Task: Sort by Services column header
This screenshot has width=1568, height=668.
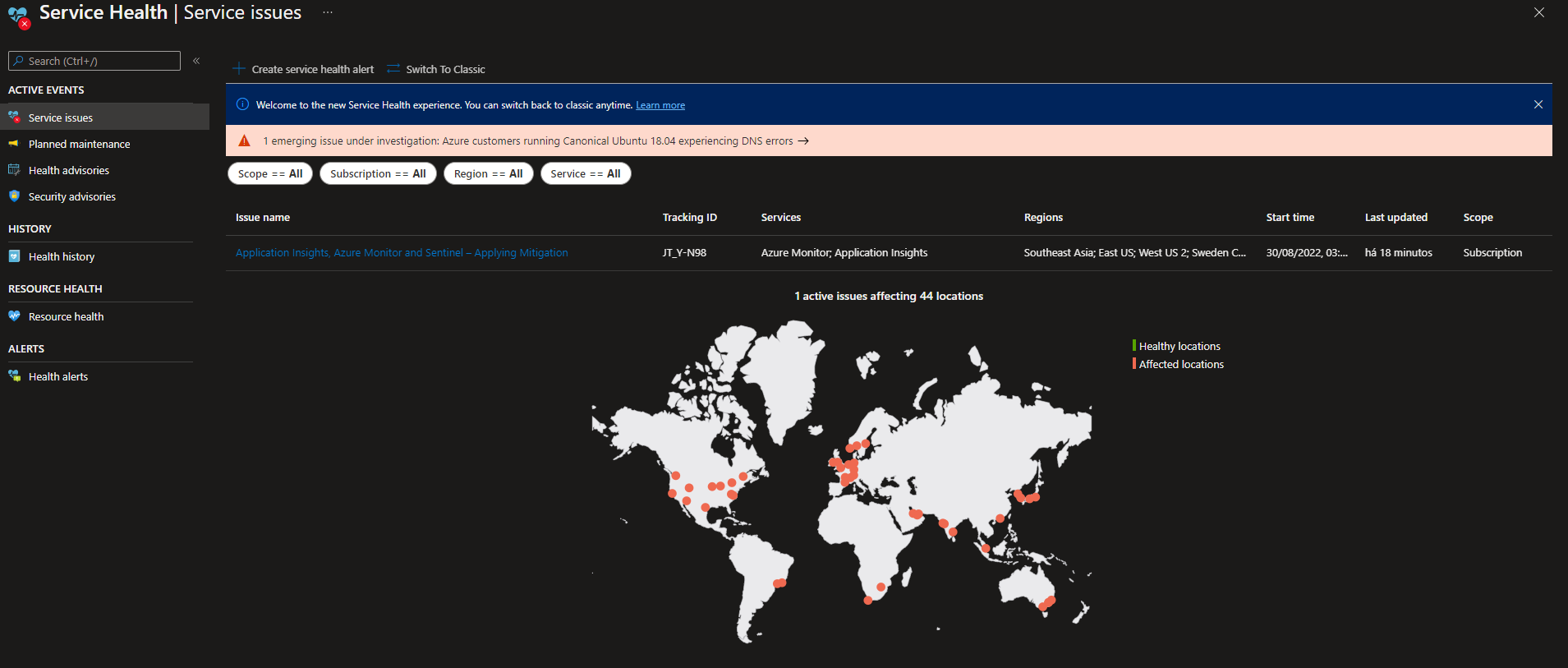Action: click(781, 217)
